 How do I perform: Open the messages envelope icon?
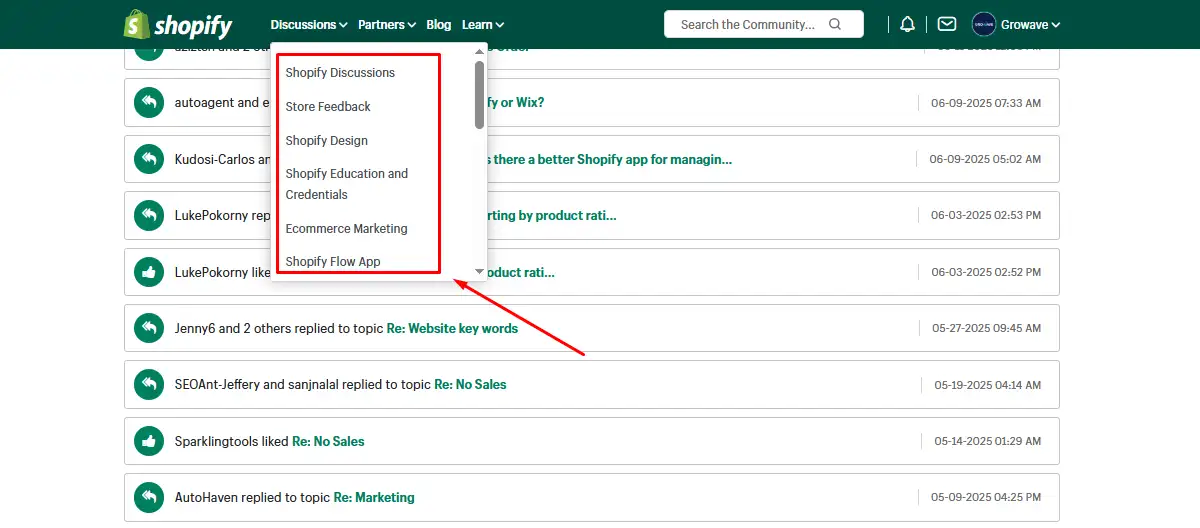[947, 24]
